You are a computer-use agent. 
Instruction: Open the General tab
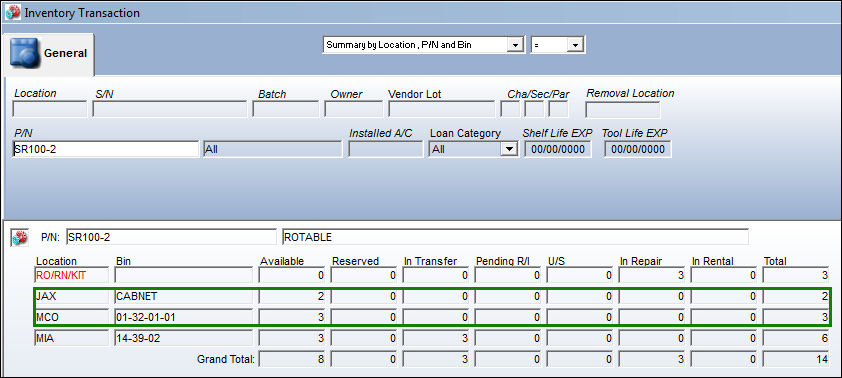tap(48, 54)
